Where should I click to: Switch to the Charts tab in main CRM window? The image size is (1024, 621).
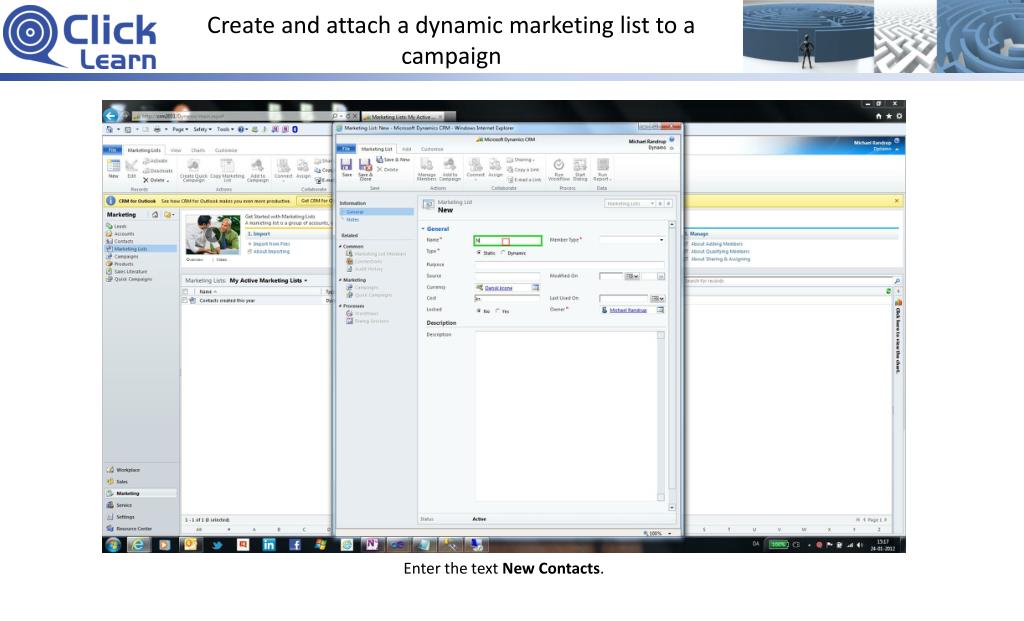[x=198, y=150]
